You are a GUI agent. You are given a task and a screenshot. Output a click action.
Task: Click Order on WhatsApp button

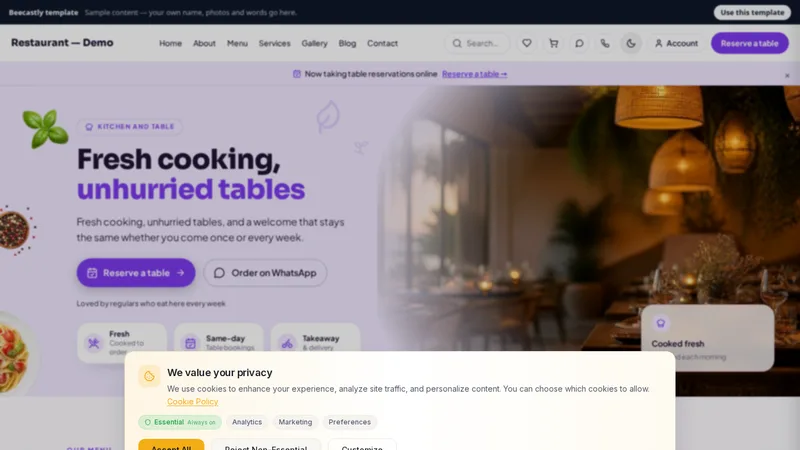pos(265,273)
